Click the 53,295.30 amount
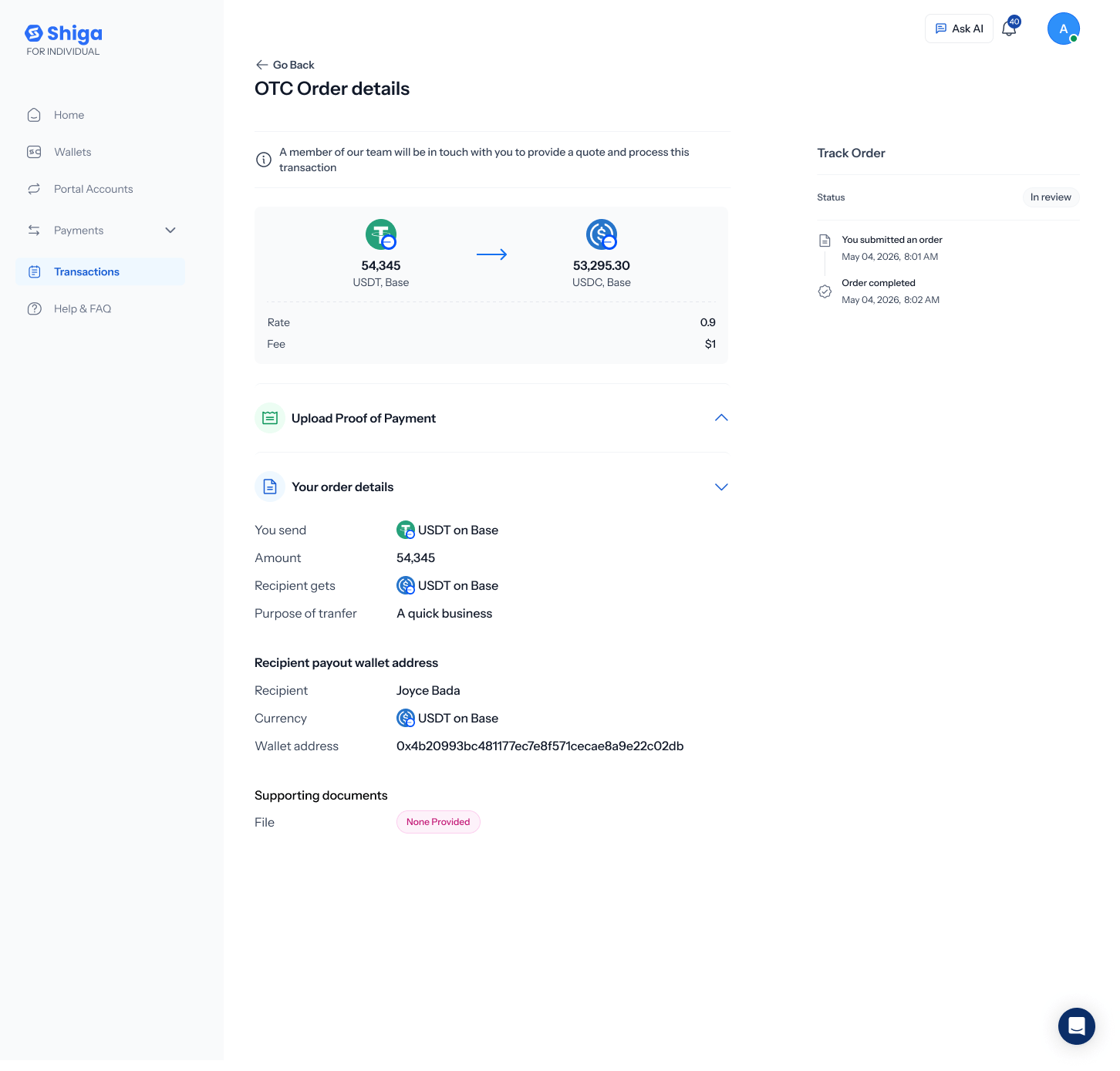 602,265
